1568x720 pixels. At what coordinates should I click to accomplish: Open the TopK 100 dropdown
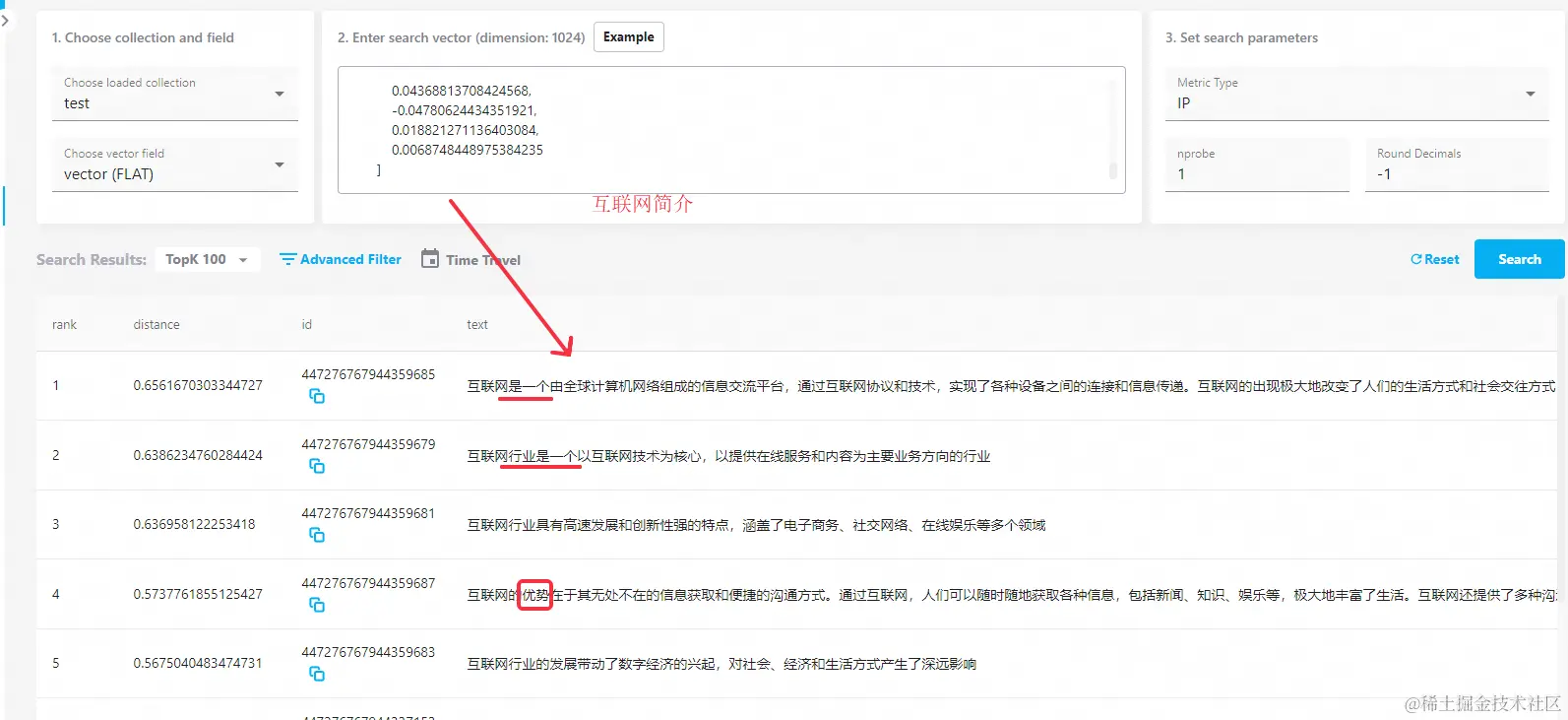[x=207, y=259]
